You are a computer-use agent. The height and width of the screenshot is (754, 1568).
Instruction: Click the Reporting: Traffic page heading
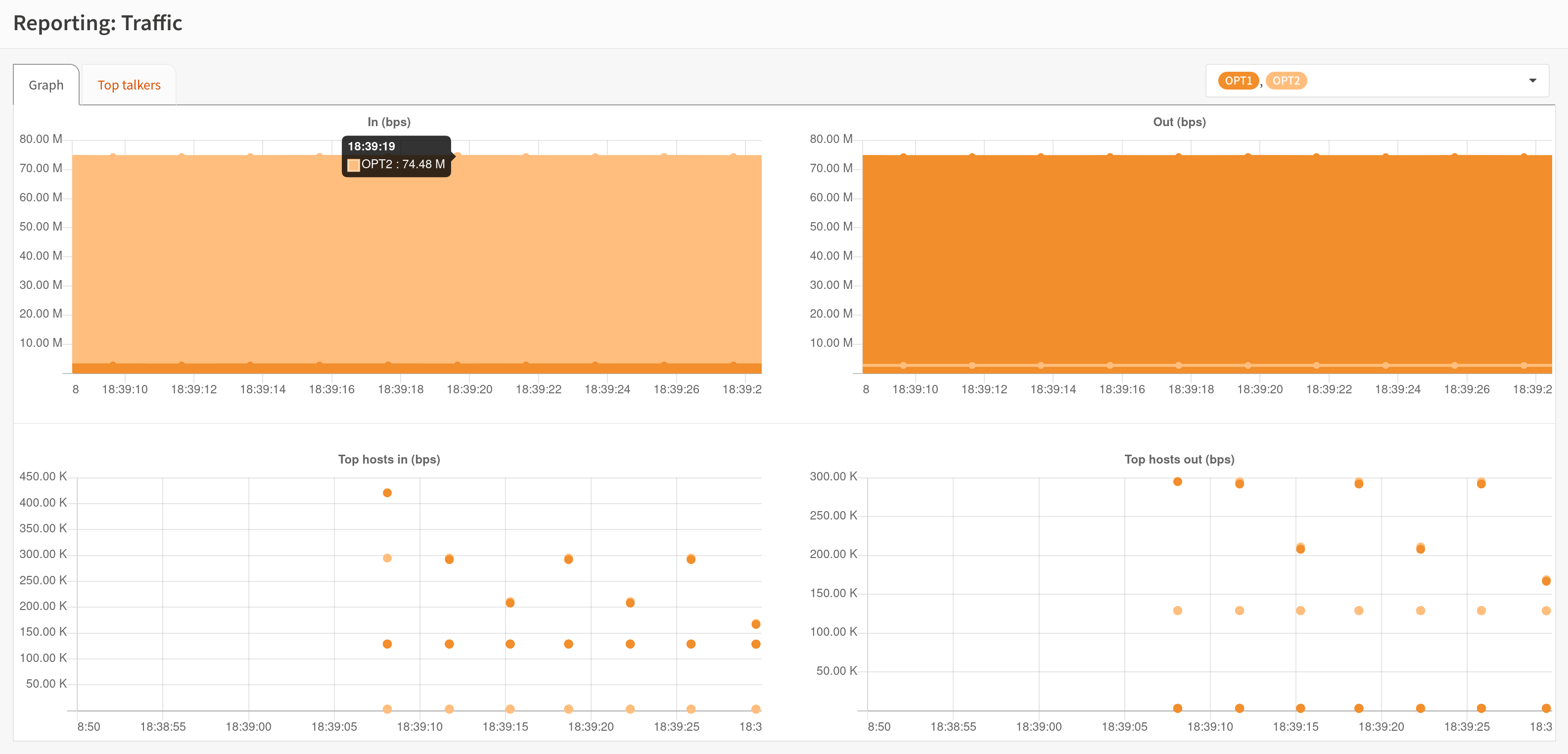[98, 23]
